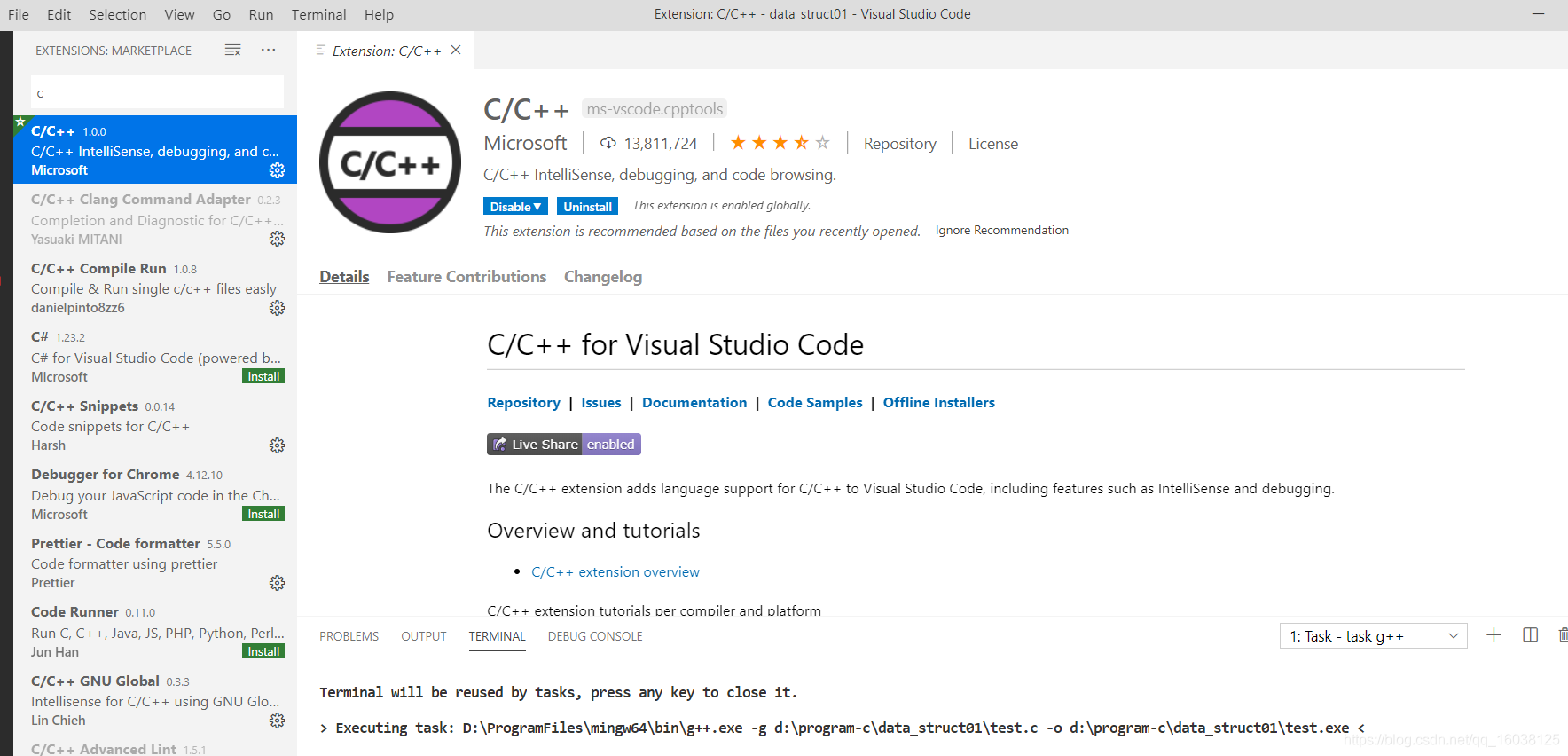Open Extensions view more actions ellipsis
Image resolution: width=1568 pixels, height=756 pixels.
pyautogui.click(x=268, y=51)
